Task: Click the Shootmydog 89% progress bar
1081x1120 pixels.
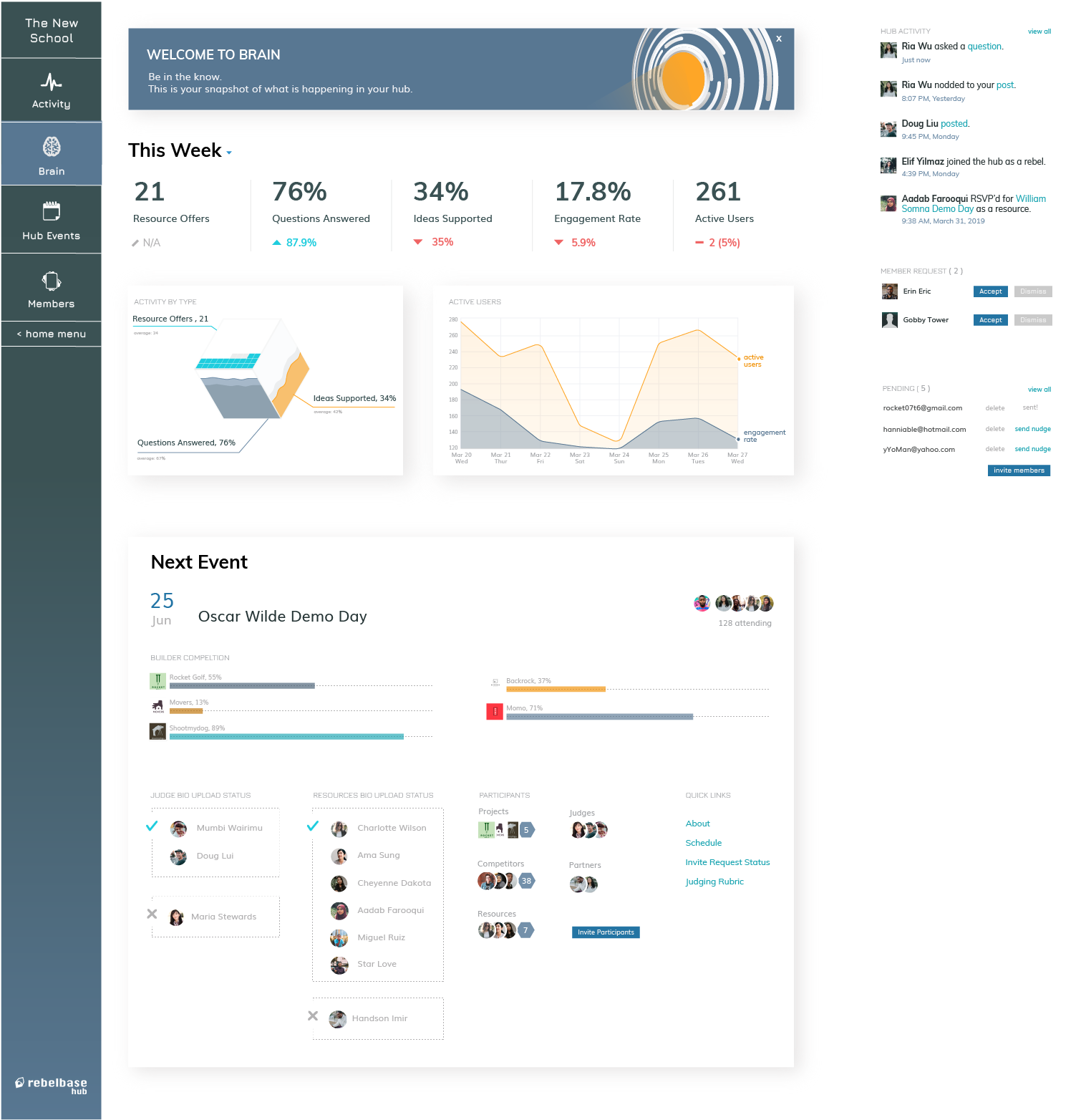Action: (286, 736)
